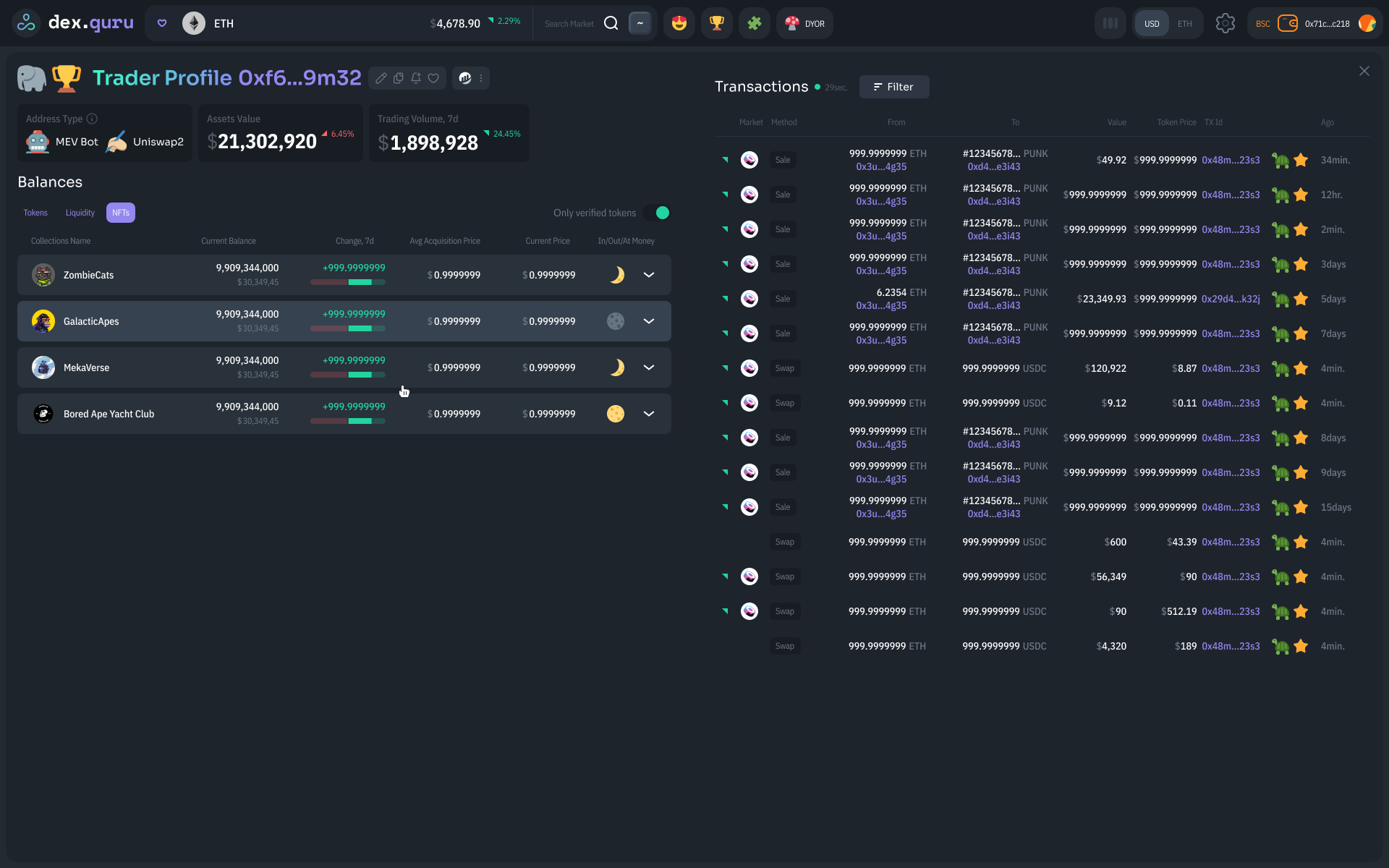This screenshot has width=1389, height=868.
Task: Focus the Search Market input field
Action: 569,24
